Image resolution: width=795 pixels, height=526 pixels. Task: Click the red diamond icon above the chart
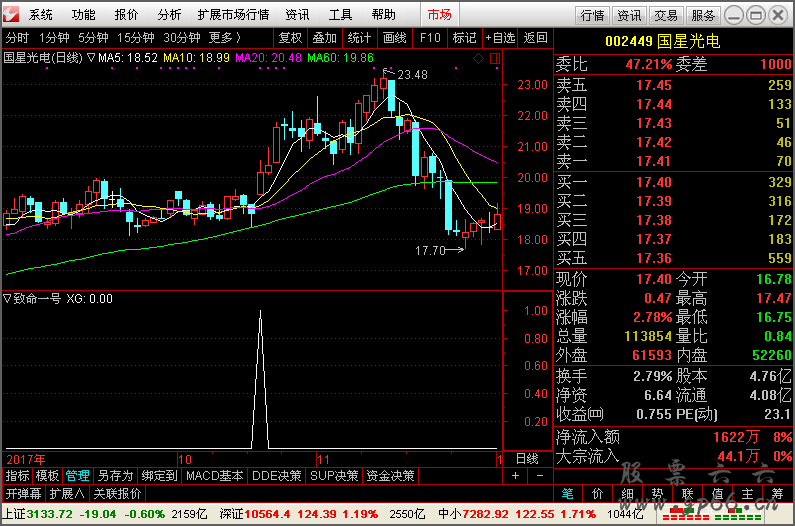coord(478,58)
